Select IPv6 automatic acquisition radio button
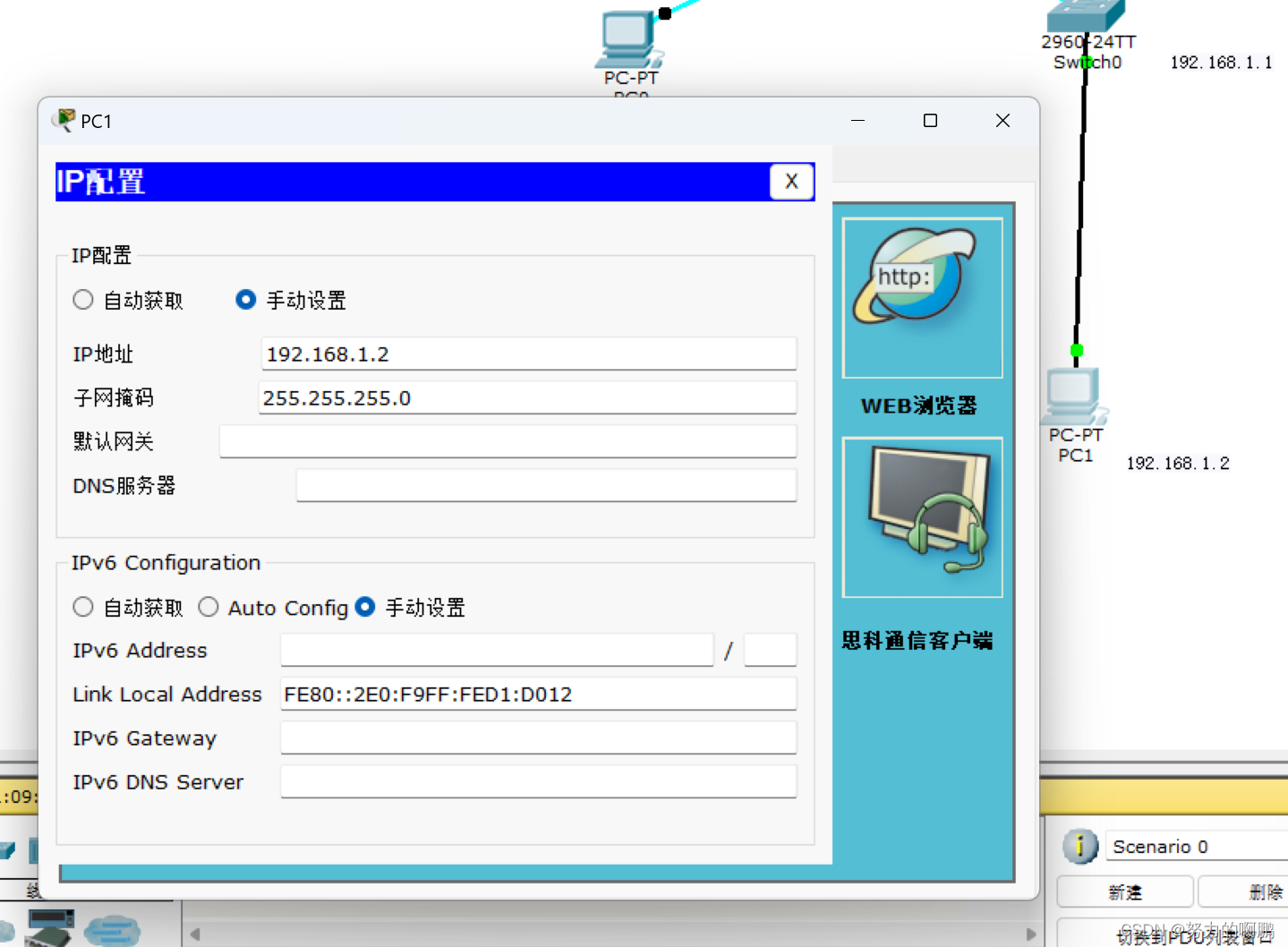Screen dimensions: 1288x947 tap(83, 607)
